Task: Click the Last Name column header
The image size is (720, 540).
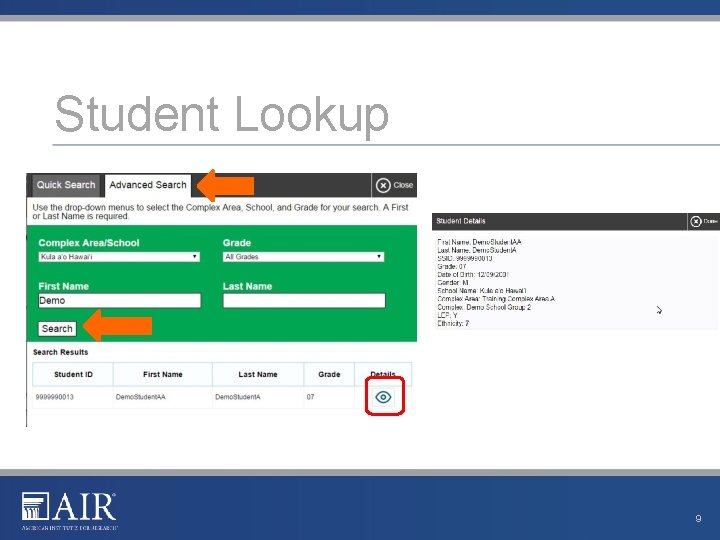Action: tap(258, 374)
